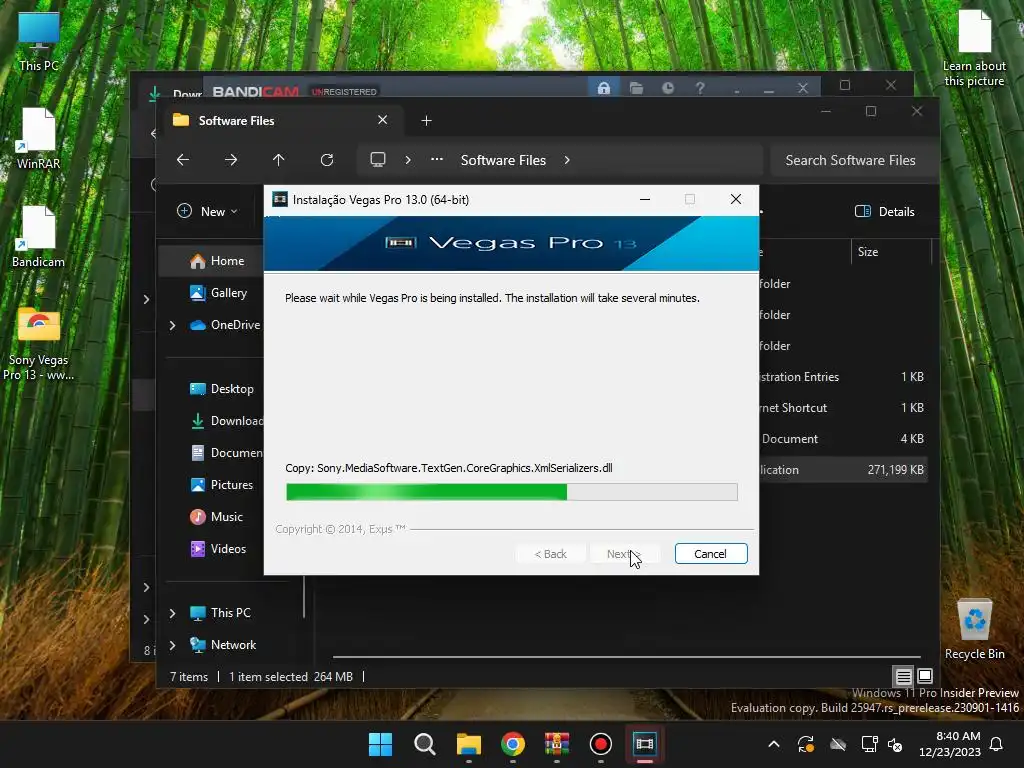Screen dimensions: 1024x768
Task: Select Vegas Pro installer taskbar icon
Action: [x=645, y=744]
